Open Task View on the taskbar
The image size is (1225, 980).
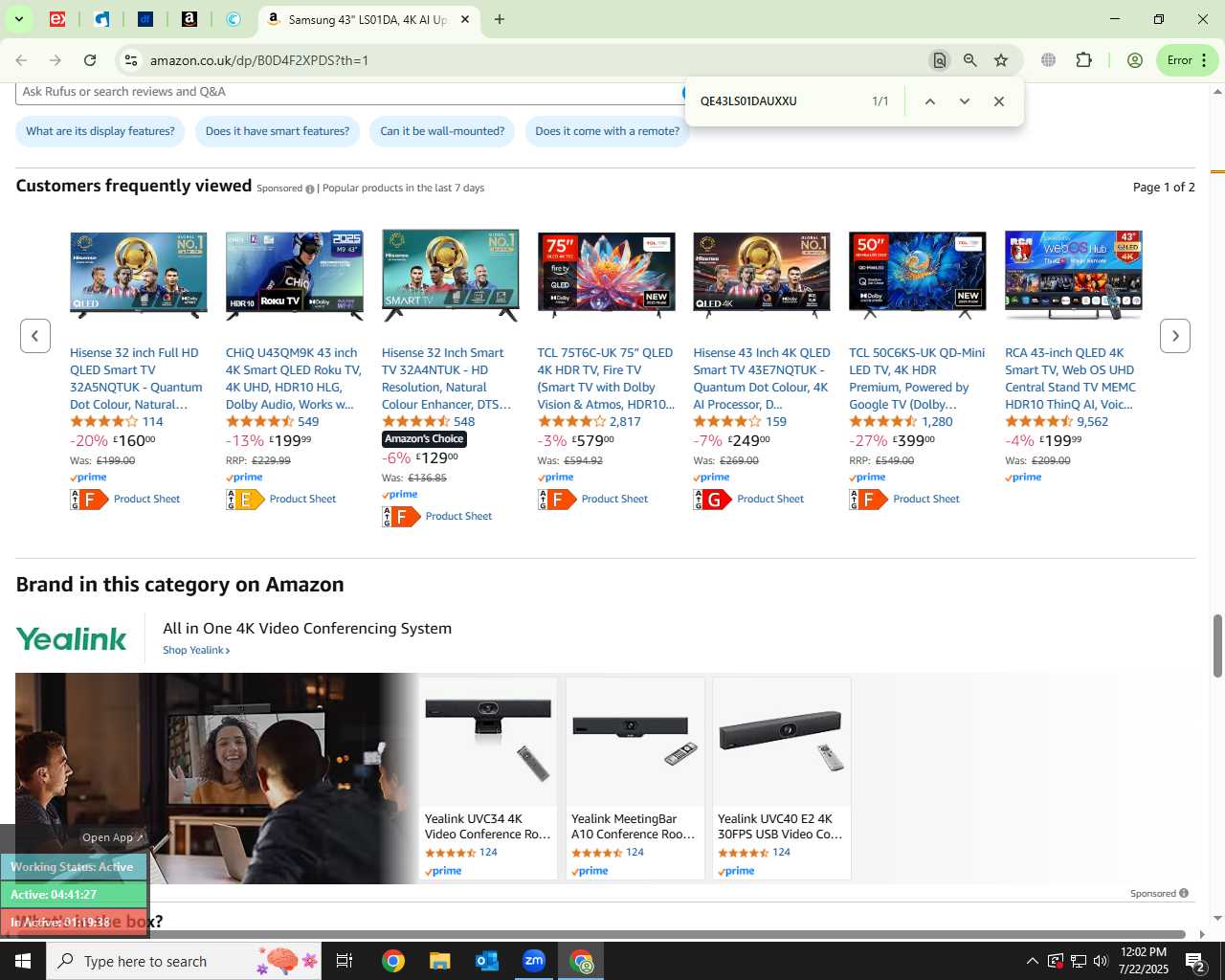coord(345,961)
